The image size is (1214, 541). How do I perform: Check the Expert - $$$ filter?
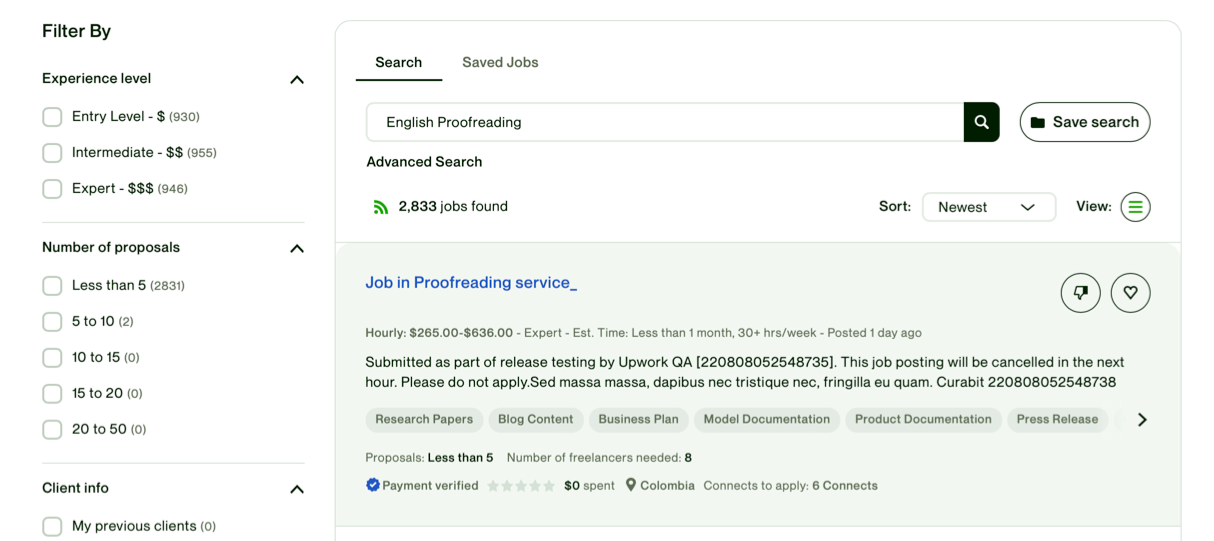click(x=52, y=189)
